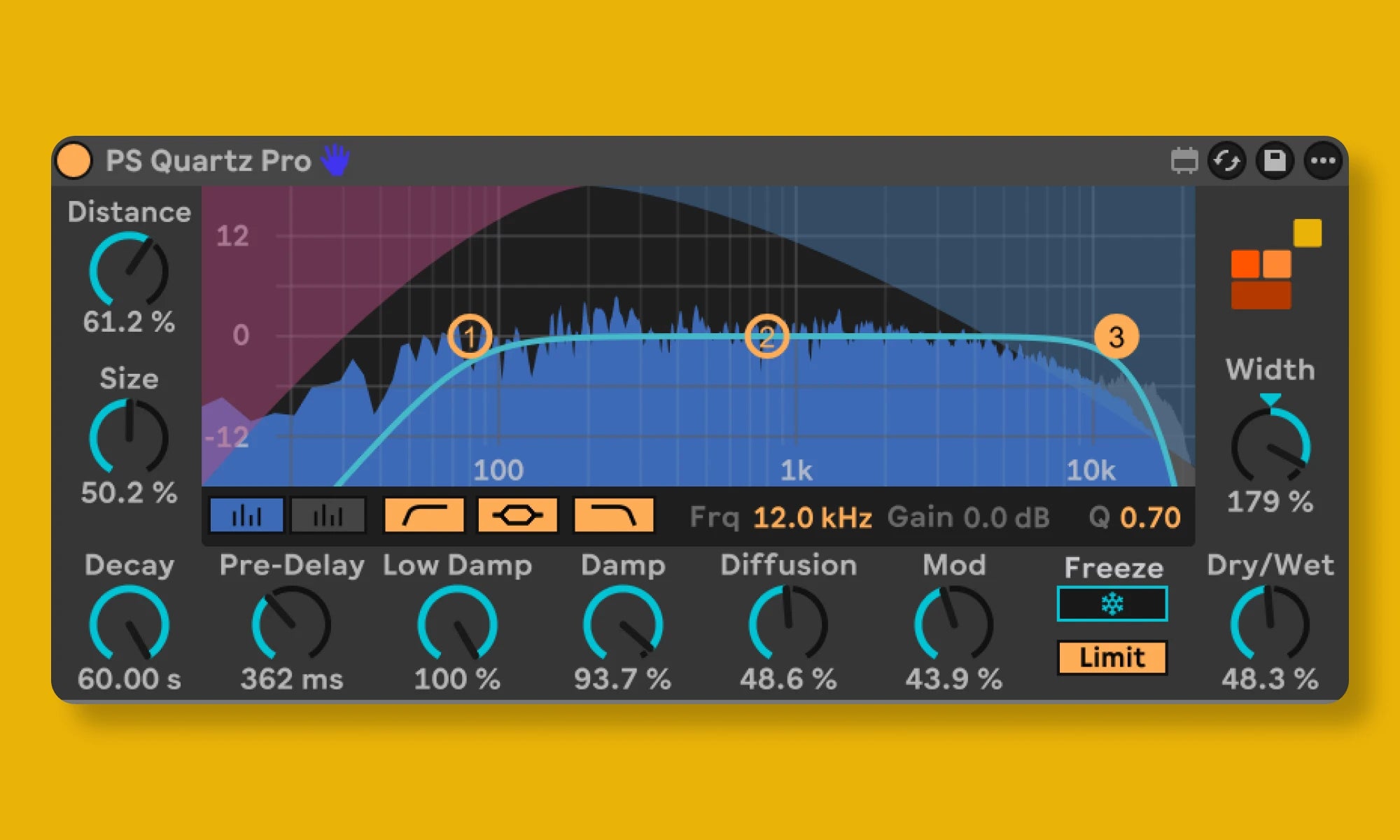Click the preset slot icon in the title bar

1184,161
